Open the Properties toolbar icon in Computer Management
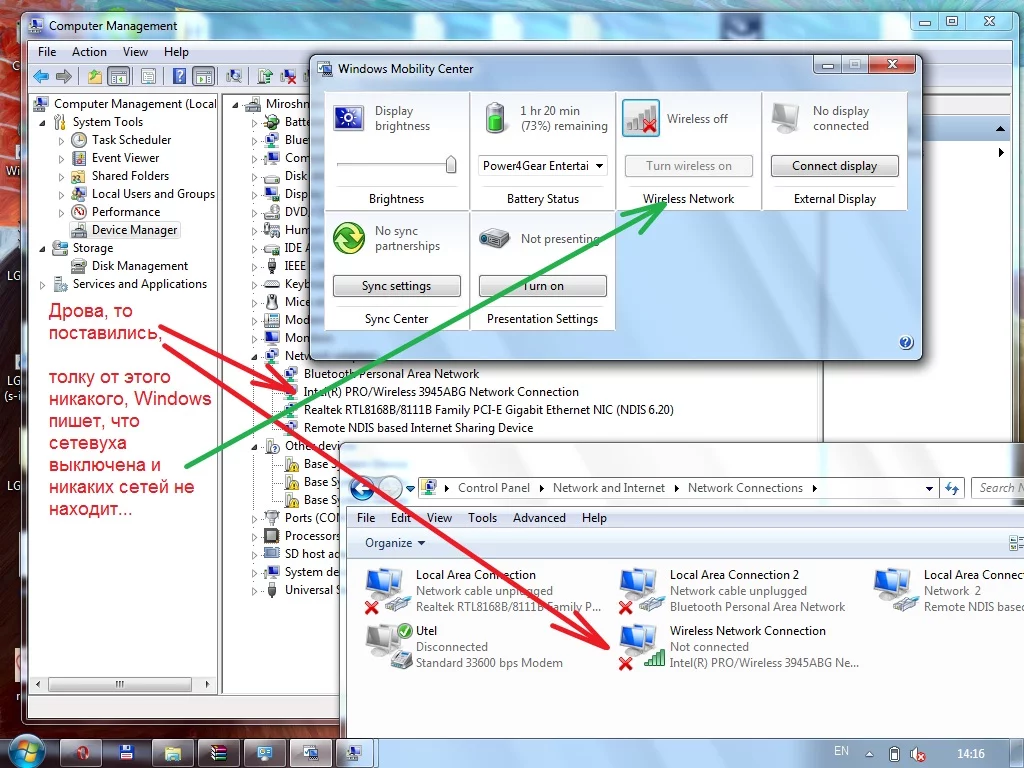 click(x=148, y=77)
